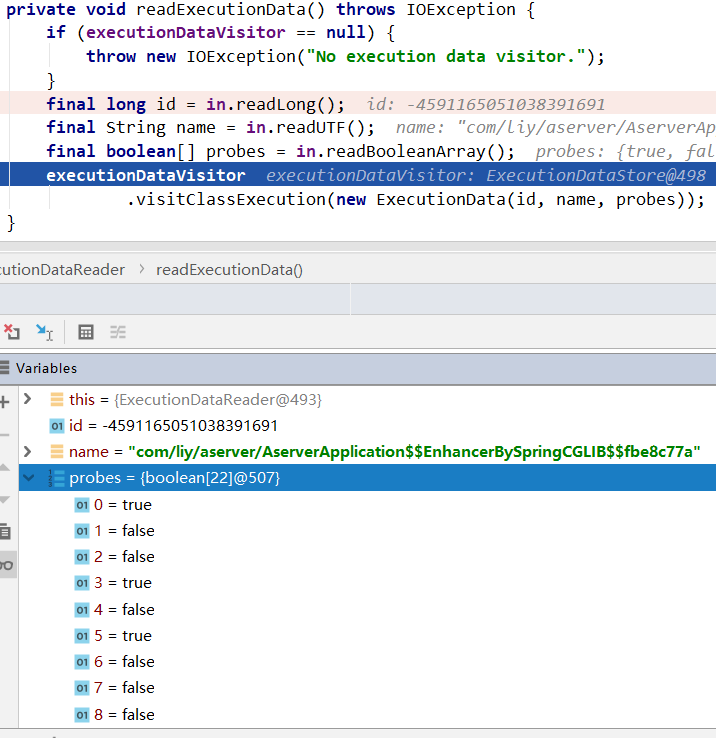This screenshot has height=738, width=716.
Task: Click the New Watch plus icon
Action: pos(5,401)
